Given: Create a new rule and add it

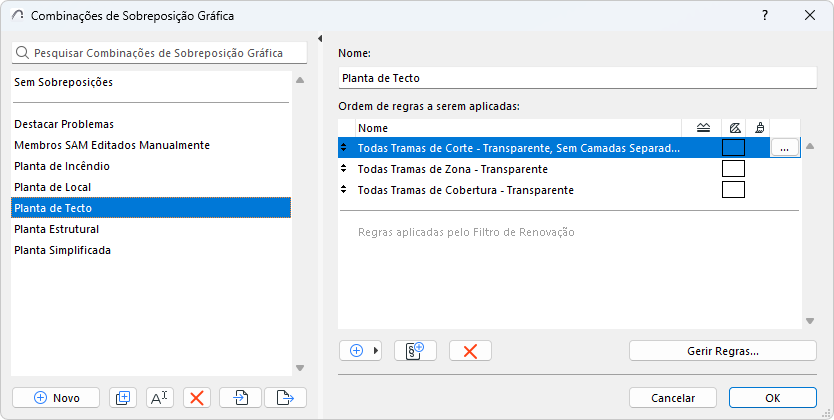Looking at the screenshot, I should pyautogui.click(x=415, y=350).
